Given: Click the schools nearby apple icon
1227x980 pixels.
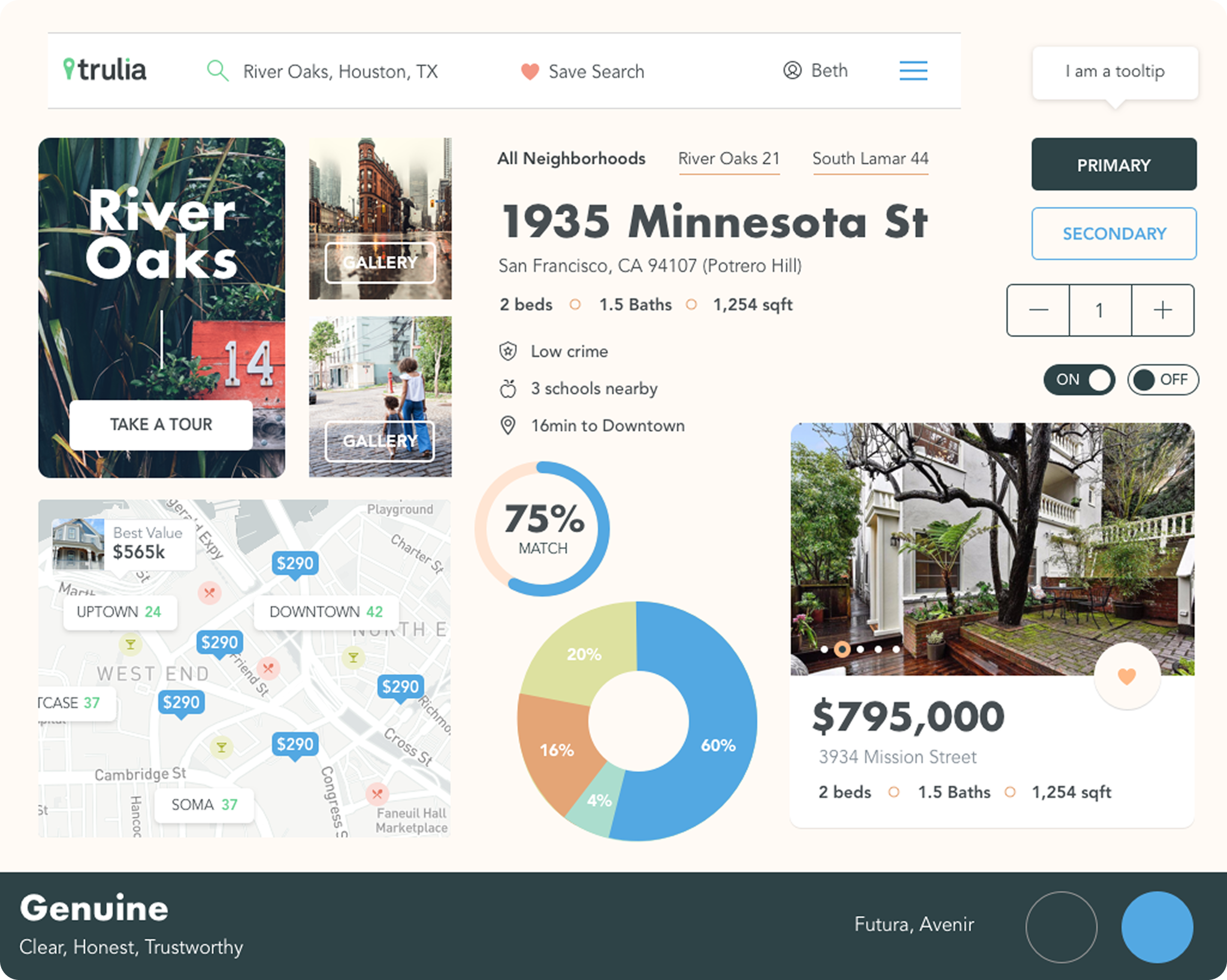Looking at the screenshot, I should 508,389.
